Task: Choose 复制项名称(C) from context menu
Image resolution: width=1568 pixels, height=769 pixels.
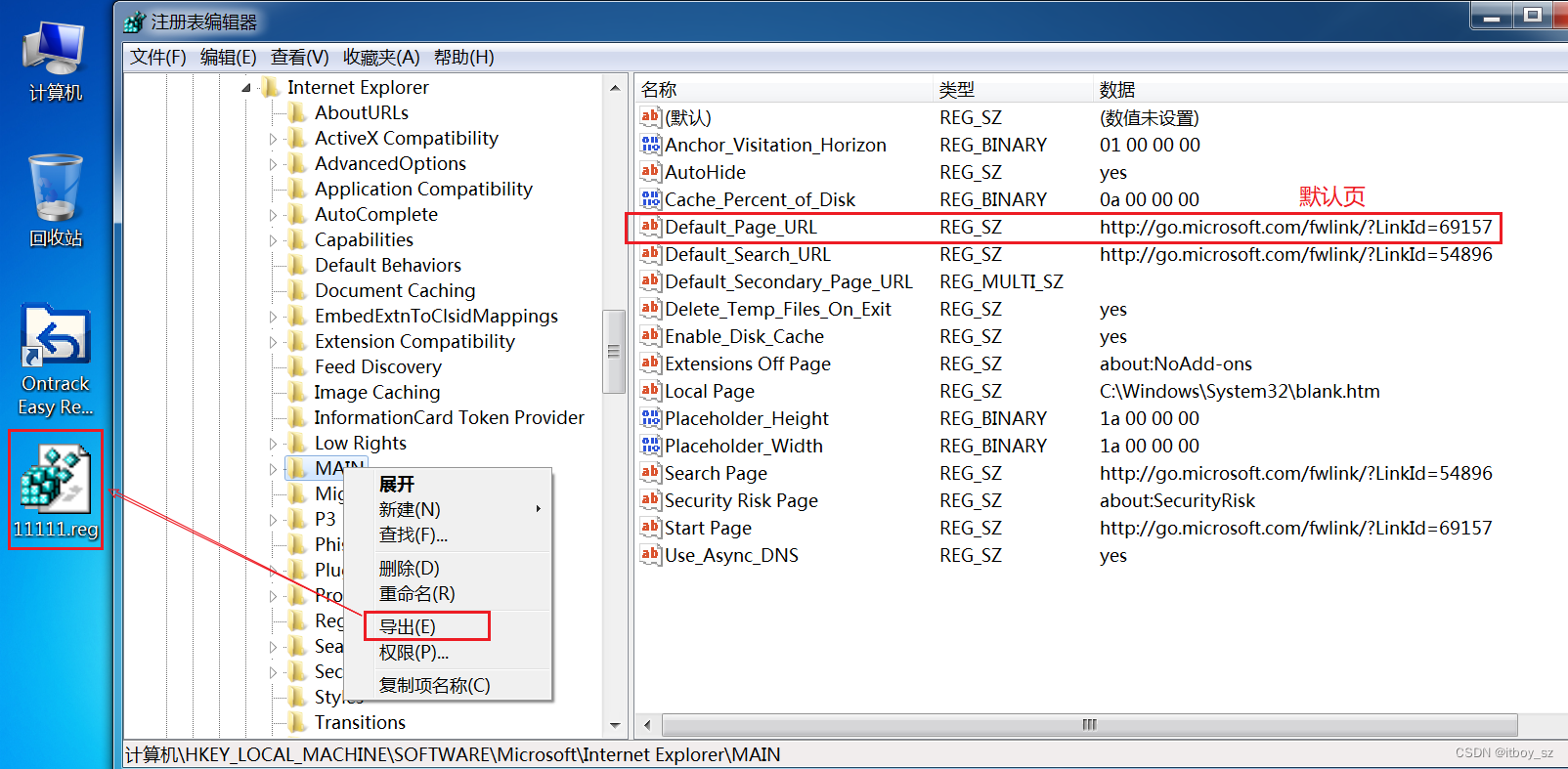Action: click(x=448, y=685)
